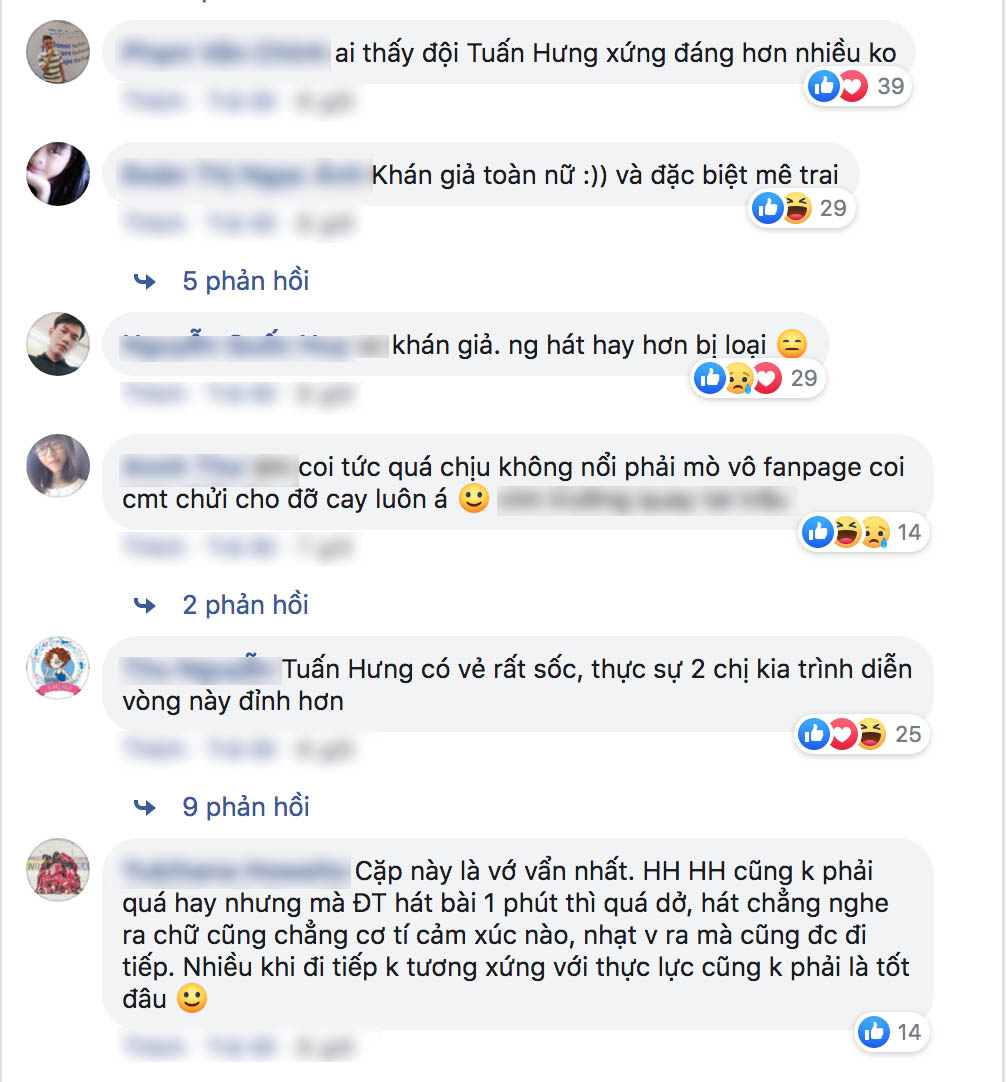This screenshot has height=1082, width=1006.
Task: Click the crying reaction on 'khán giả. ng hát hay hơn' comment
Action: 738,379
